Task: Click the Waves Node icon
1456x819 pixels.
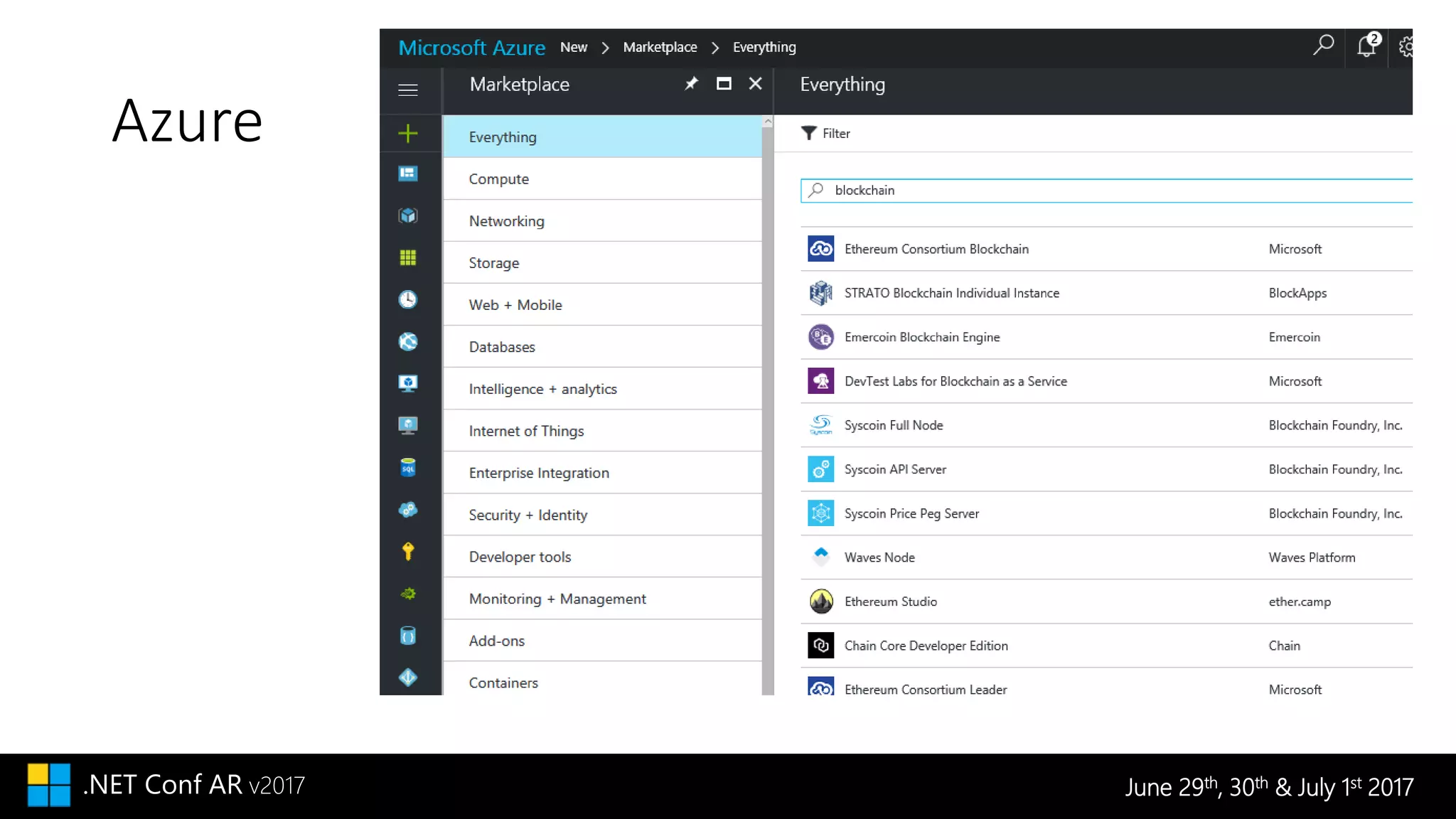Action: pyautogui.click(x=821, y=557)
